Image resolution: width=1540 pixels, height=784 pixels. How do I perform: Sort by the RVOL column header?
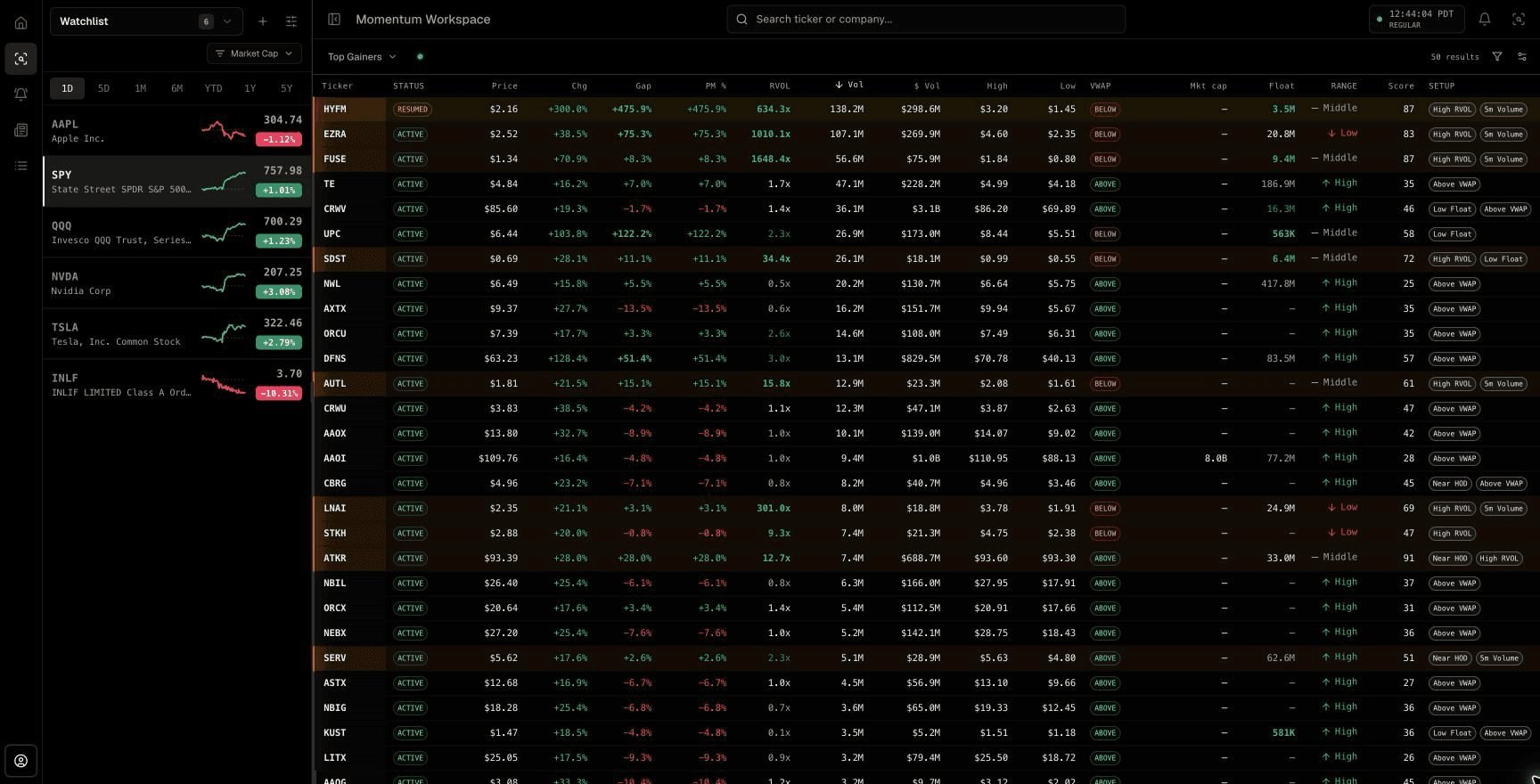(779, 86)
